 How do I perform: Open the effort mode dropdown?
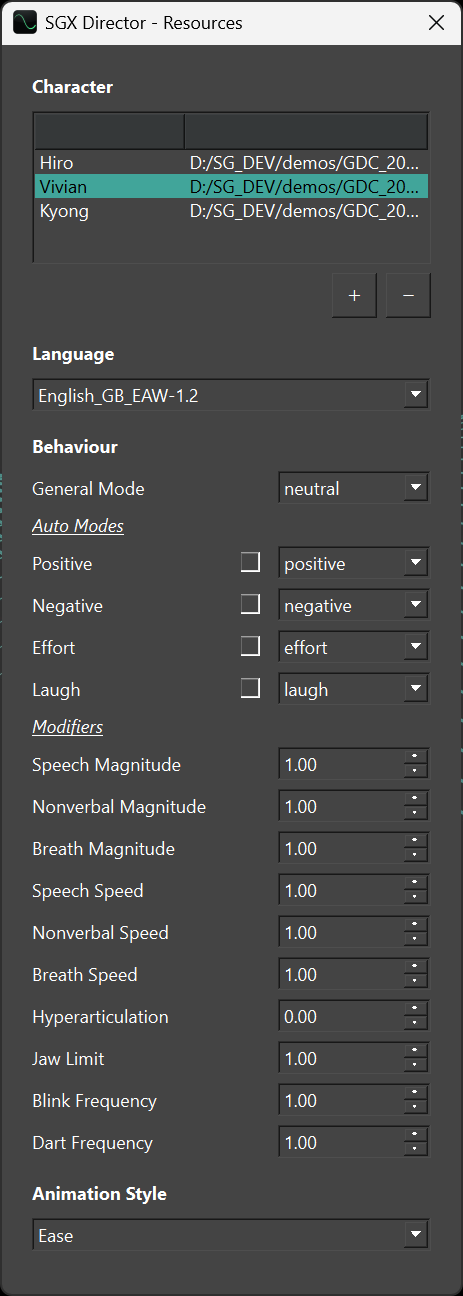coord(353,647)
